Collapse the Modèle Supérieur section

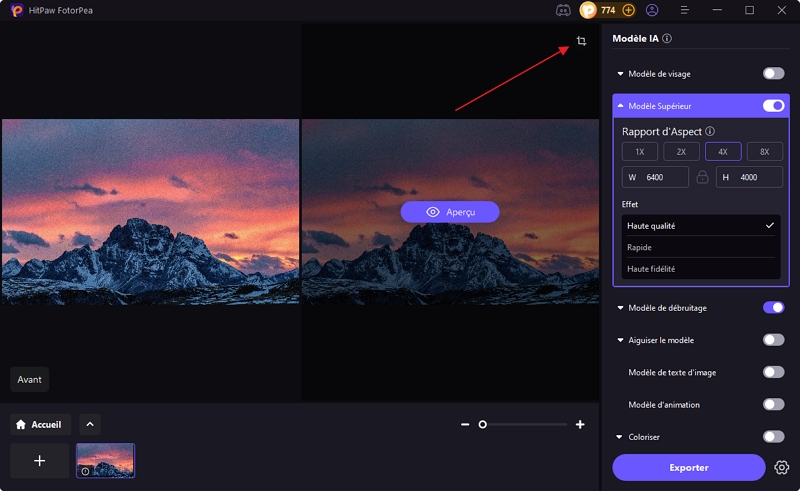click(621, 106)
